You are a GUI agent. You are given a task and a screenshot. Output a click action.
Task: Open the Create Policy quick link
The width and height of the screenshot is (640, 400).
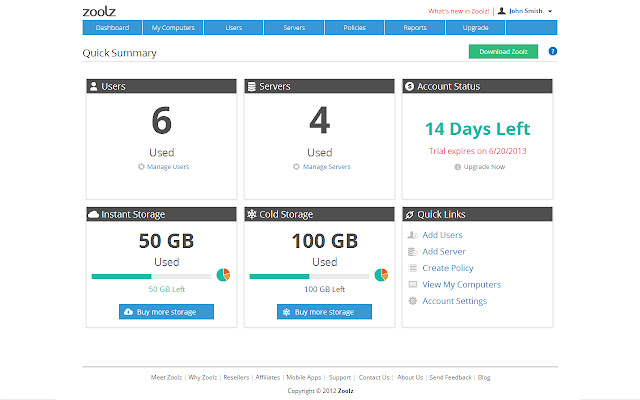[x=448, y=268]
